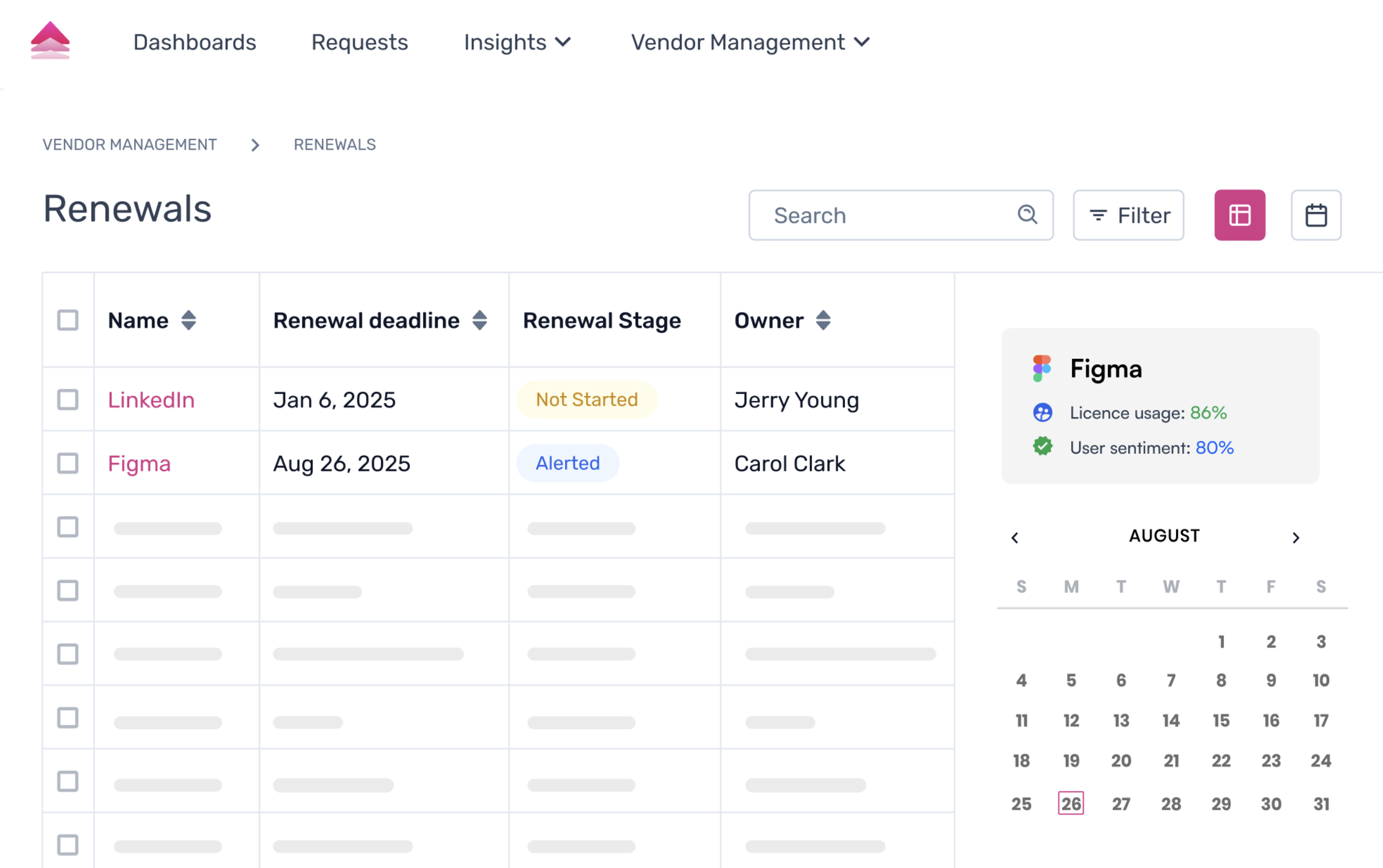Select August 26 in the calendar

[1071, 803]
